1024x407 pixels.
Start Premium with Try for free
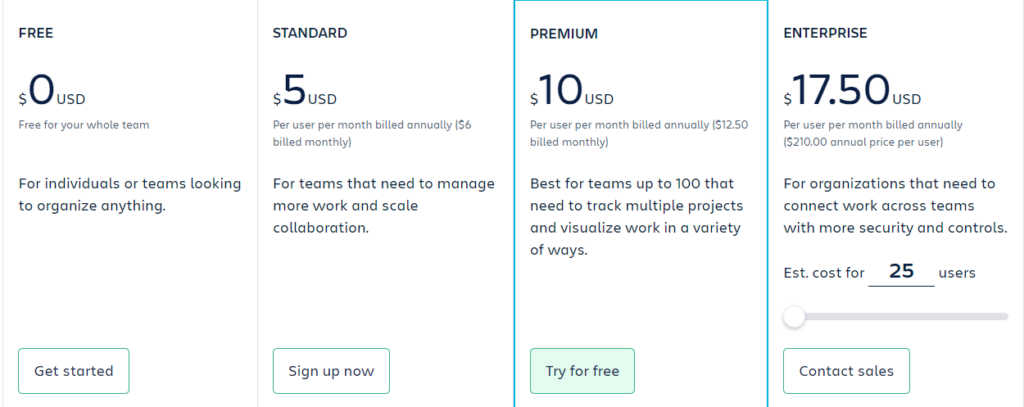coord(583,371)
